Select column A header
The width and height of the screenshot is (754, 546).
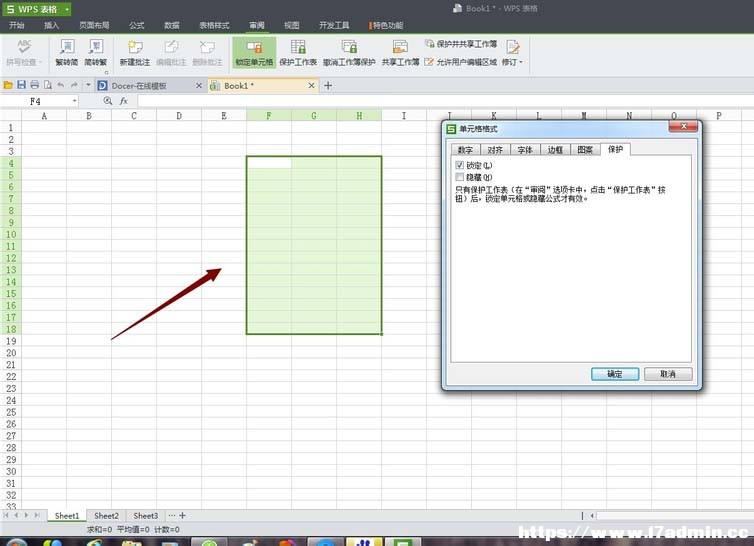(44, 115)
